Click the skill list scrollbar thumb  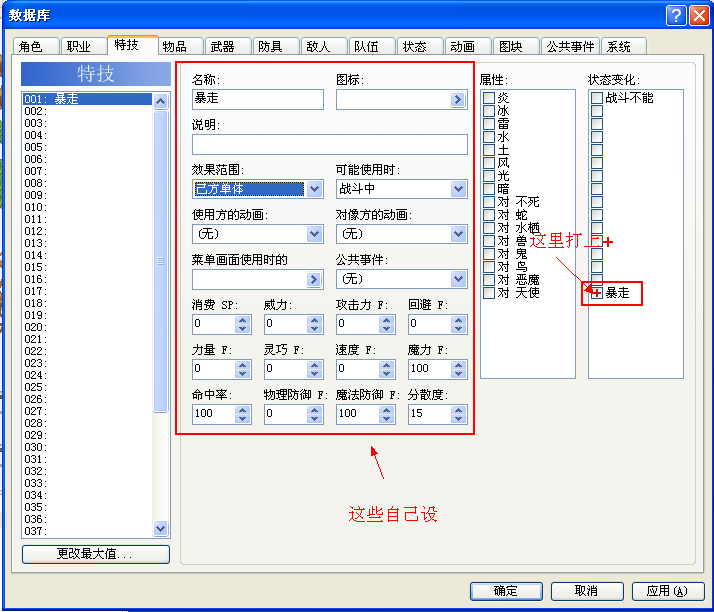point(160,261)
